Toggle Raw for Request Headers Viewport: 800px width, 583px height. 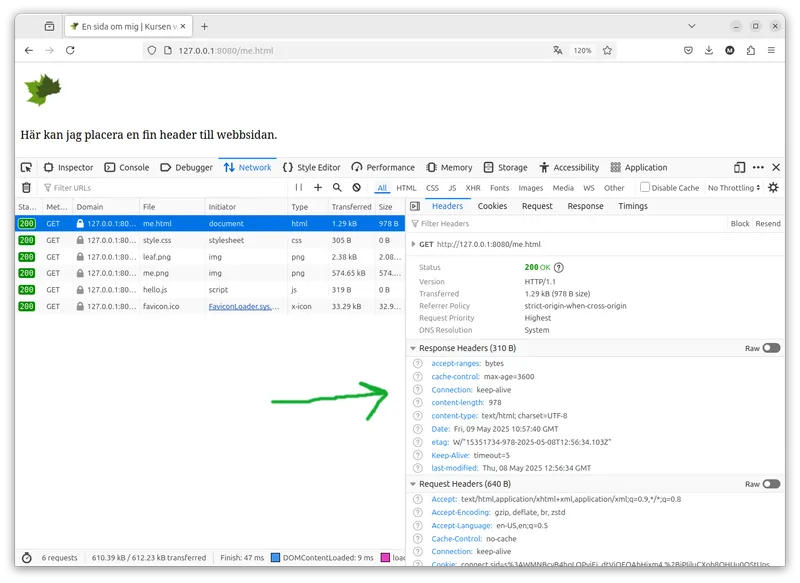(771, 484)
